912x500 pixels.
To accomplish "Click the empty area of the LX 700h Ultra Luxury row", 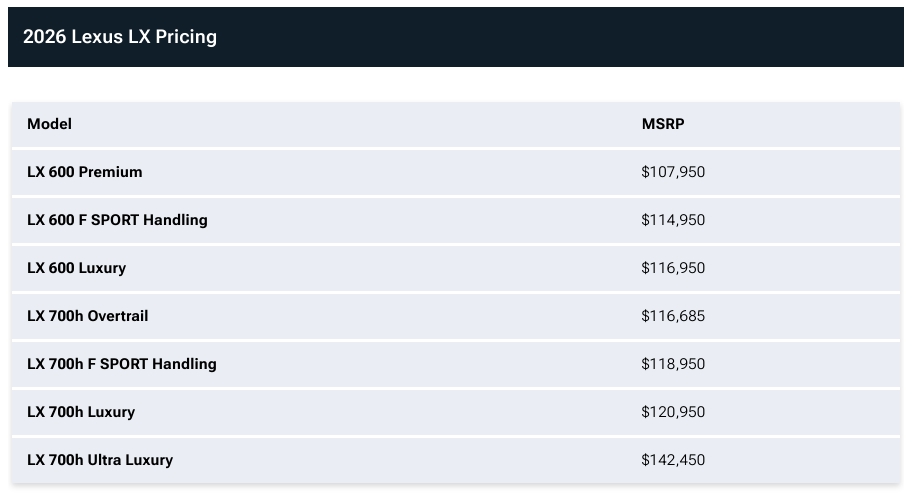I will tap(407, 460).
